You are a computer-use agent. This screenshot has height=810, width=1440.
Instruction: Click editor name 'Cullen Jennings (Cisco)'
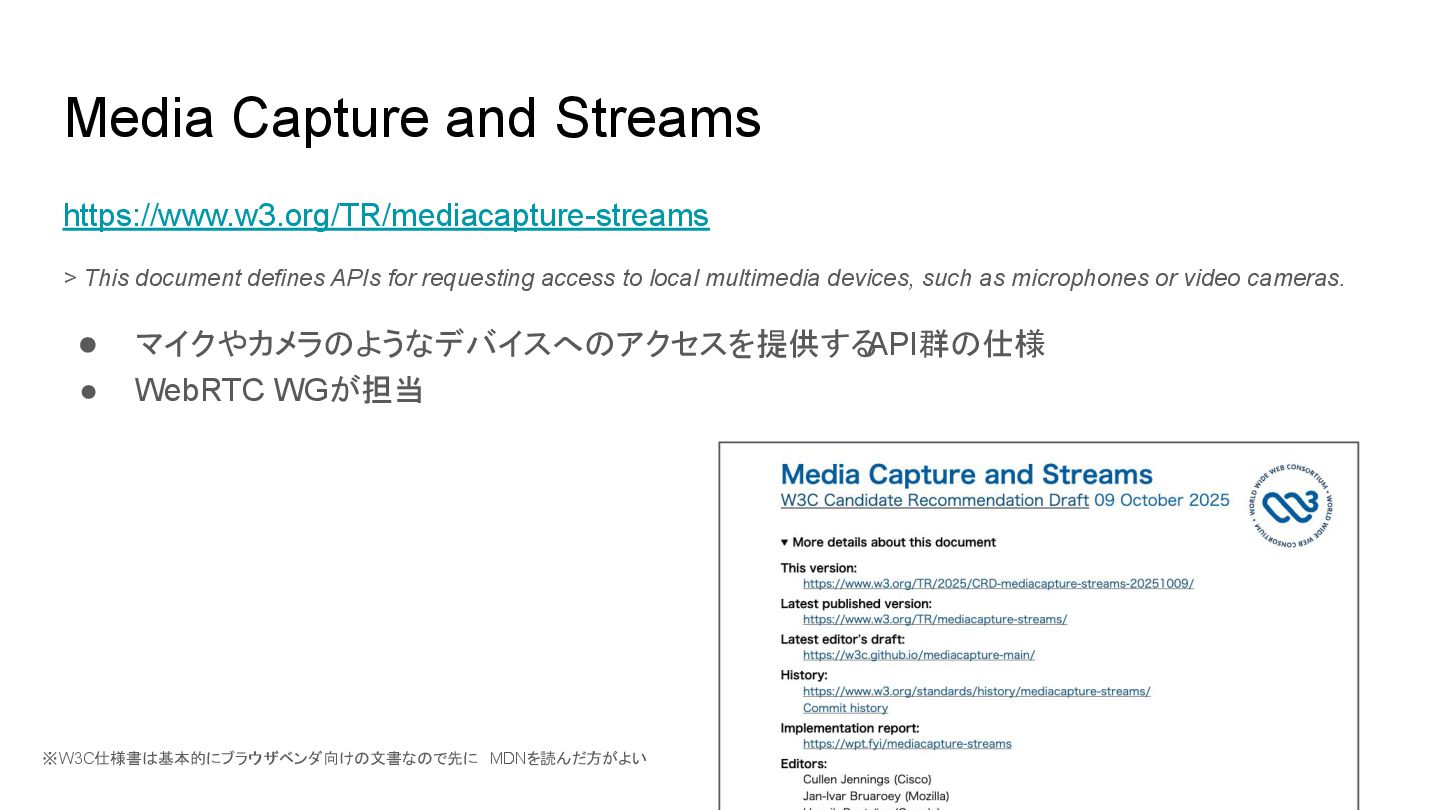coord(867,779)
